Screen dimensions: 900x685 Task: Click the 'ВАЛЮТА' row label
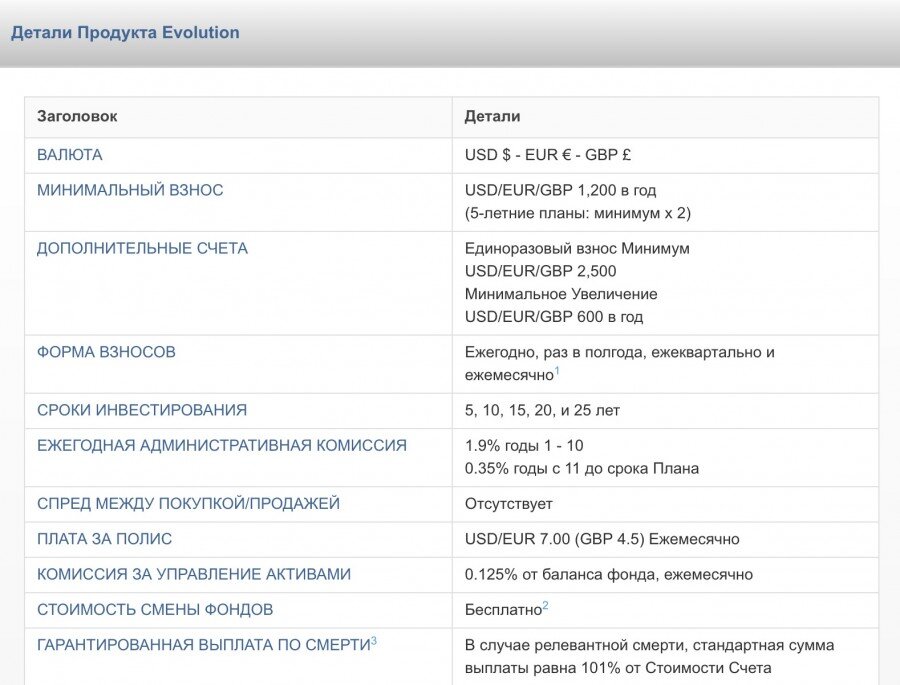pyautogui.click(x=69, y=155)
